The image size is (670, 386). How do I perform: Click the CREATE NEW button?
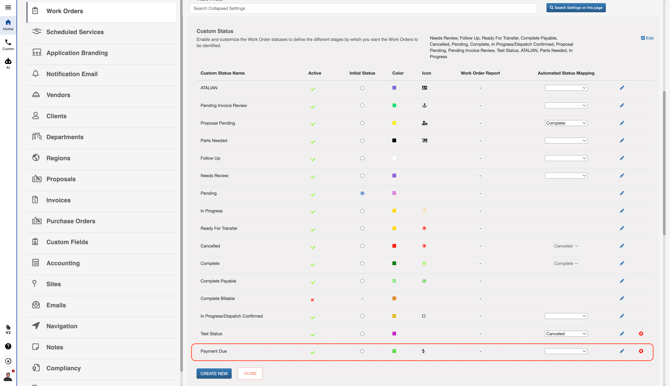(214, 373)
